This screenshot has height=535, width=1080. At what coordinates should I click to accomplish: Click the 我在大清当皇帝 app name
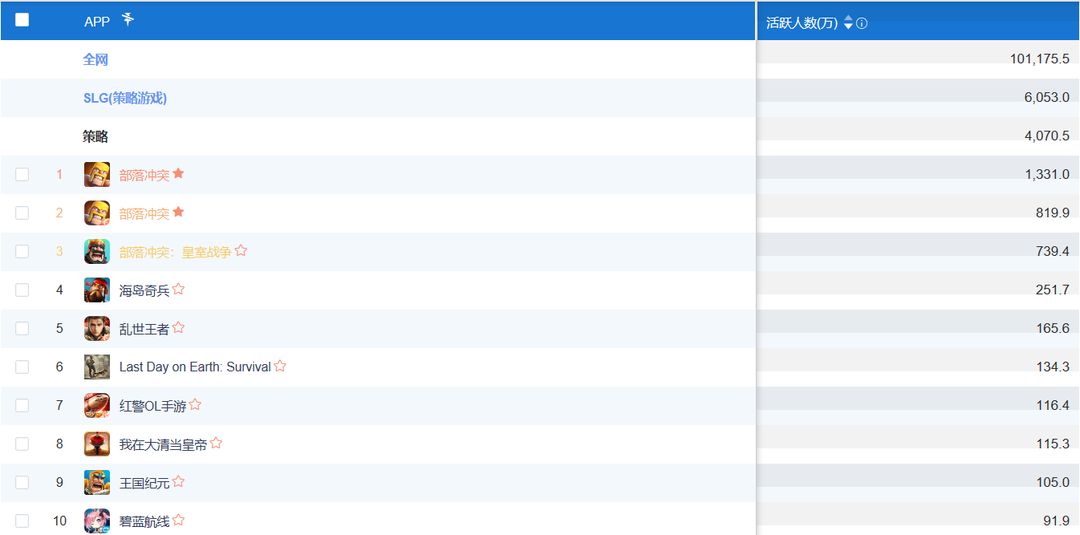[163, 445]
